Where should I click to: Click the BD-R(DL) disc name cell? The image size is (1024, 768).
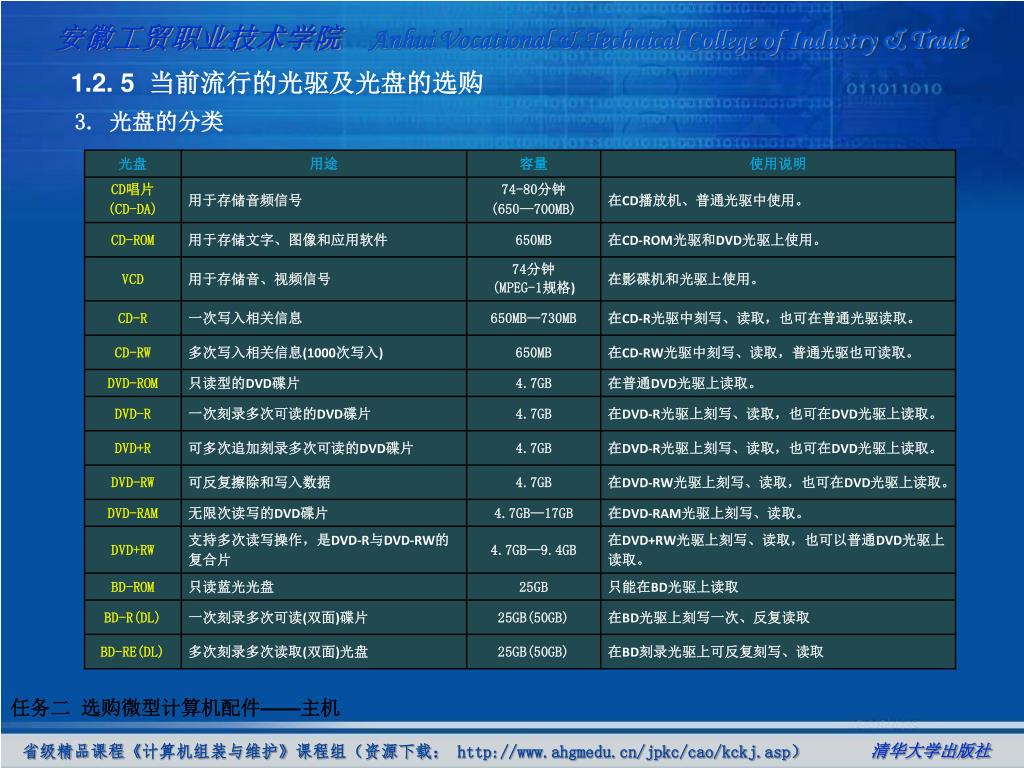133,617
